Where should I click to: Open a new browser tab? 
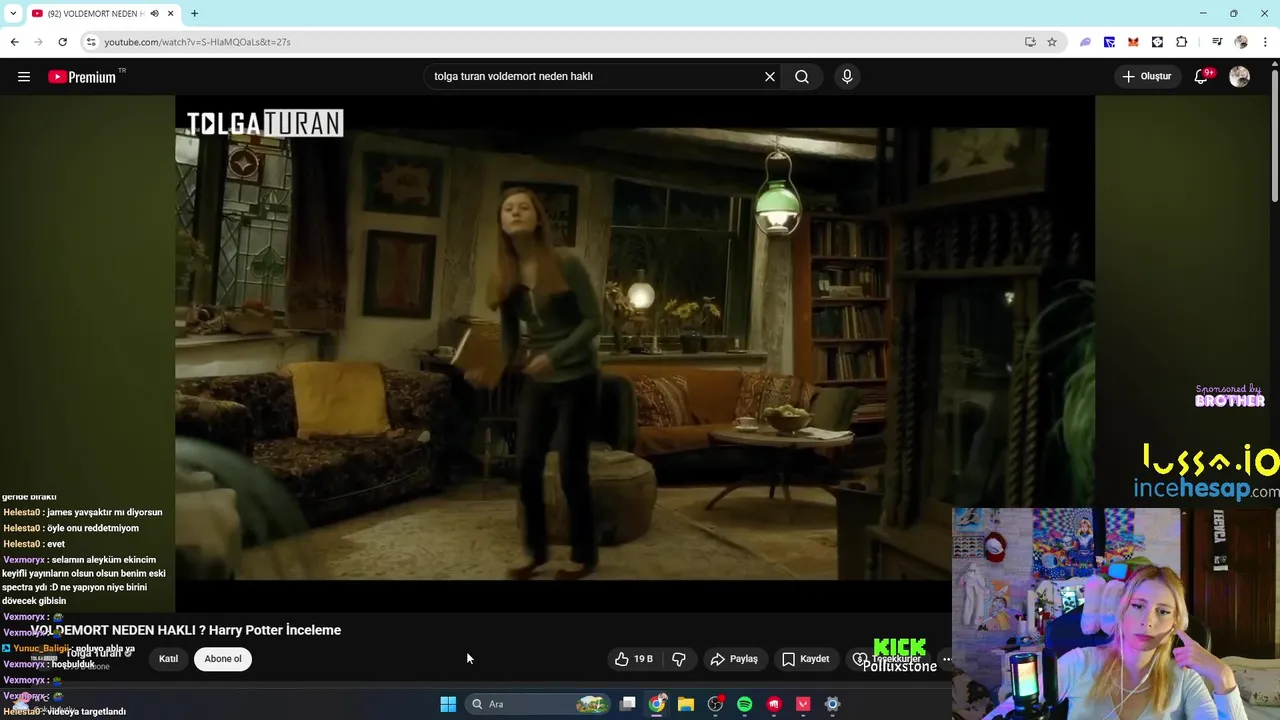click(194, 14)
